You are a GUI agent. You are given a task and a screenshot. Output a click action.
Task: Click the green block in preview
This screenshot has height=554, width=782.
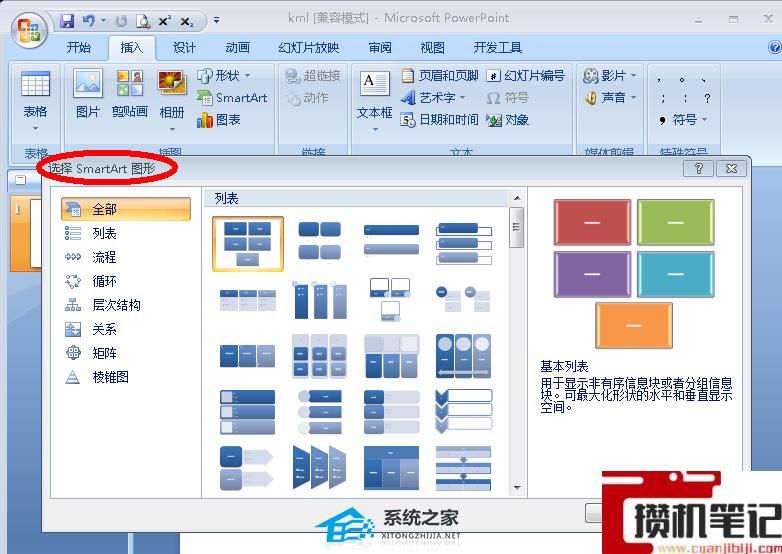tap(675, 222)
